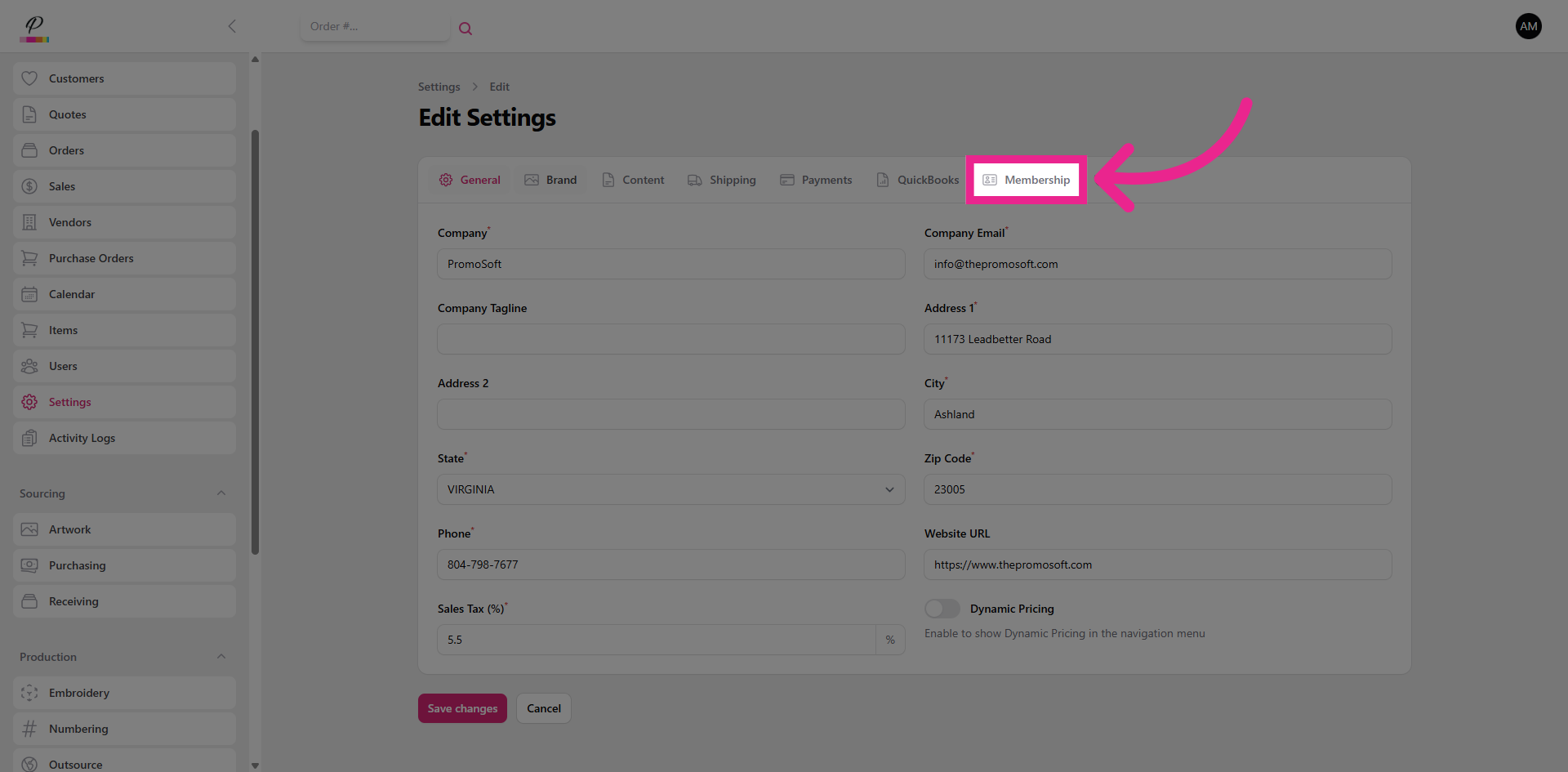This screenshot has height=772, width=1568.
Task: Open Calendar from the sidebar icon
Action: [29, 294]
